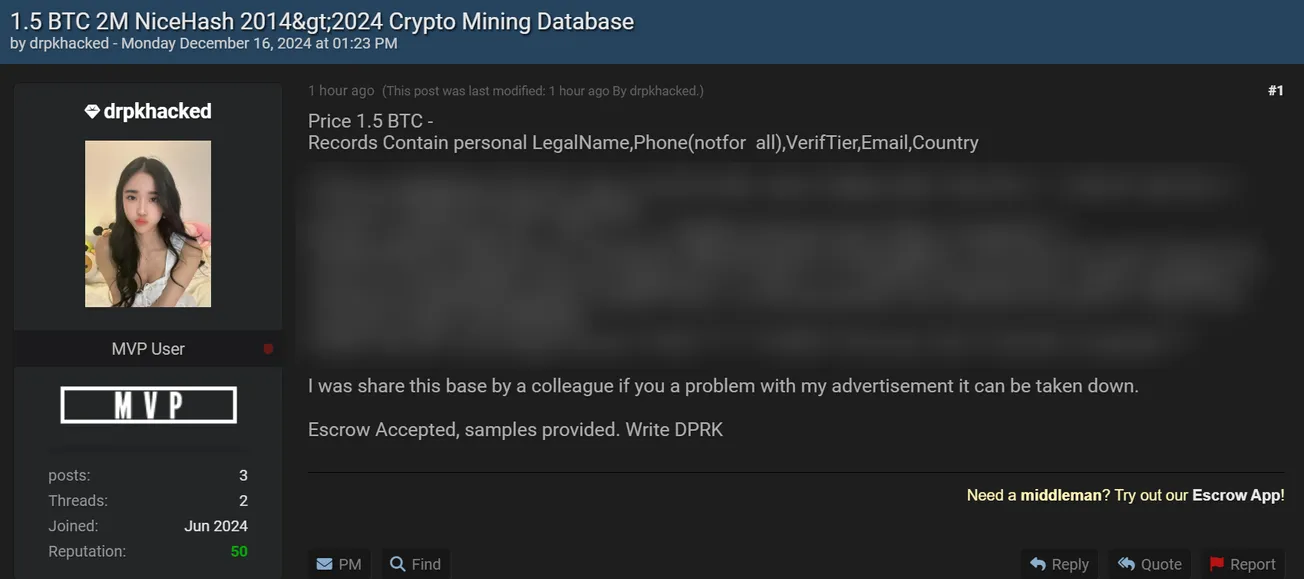Click the drpkhacked username link
The image size is (1304, 579).
coord(158,111)
